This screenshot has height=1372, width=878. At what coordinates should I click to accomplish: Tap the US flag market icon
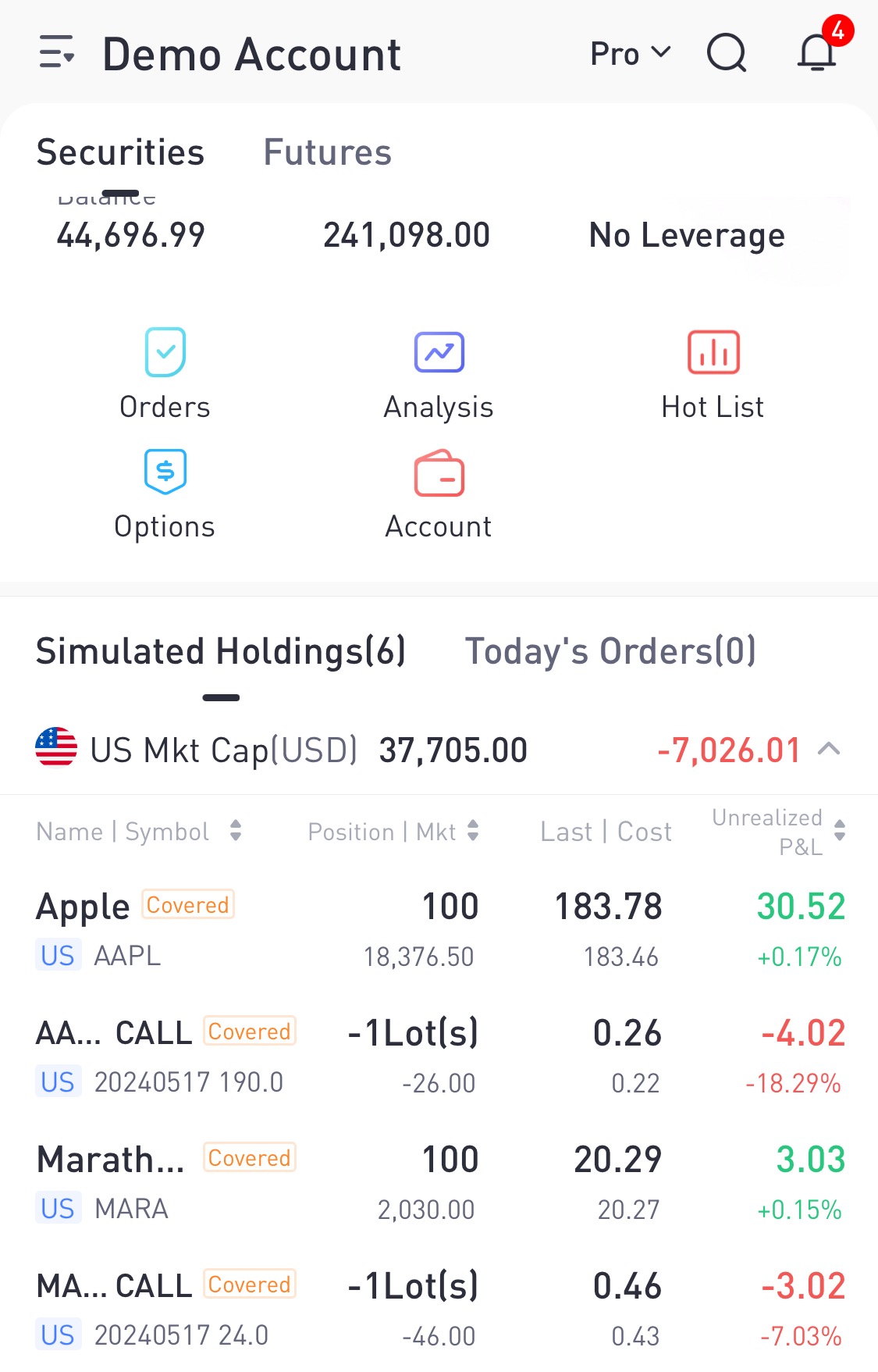click(x=56, y=747)
